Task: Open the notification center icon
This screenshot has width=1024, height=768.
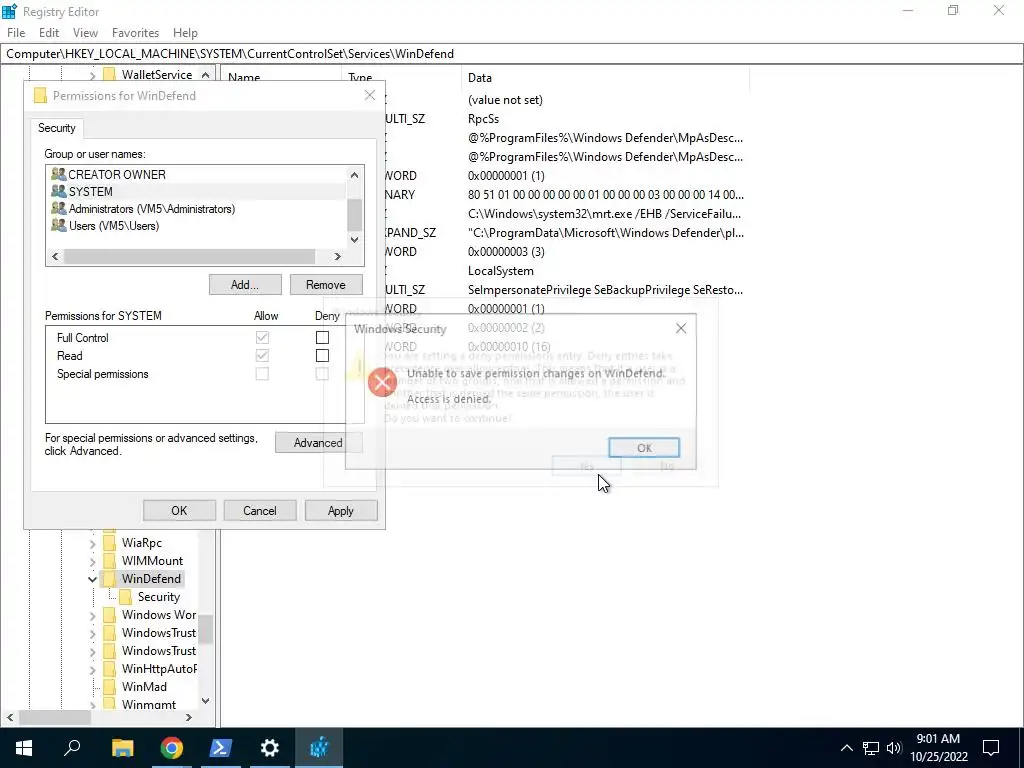Action: click(x=991, y=748)
